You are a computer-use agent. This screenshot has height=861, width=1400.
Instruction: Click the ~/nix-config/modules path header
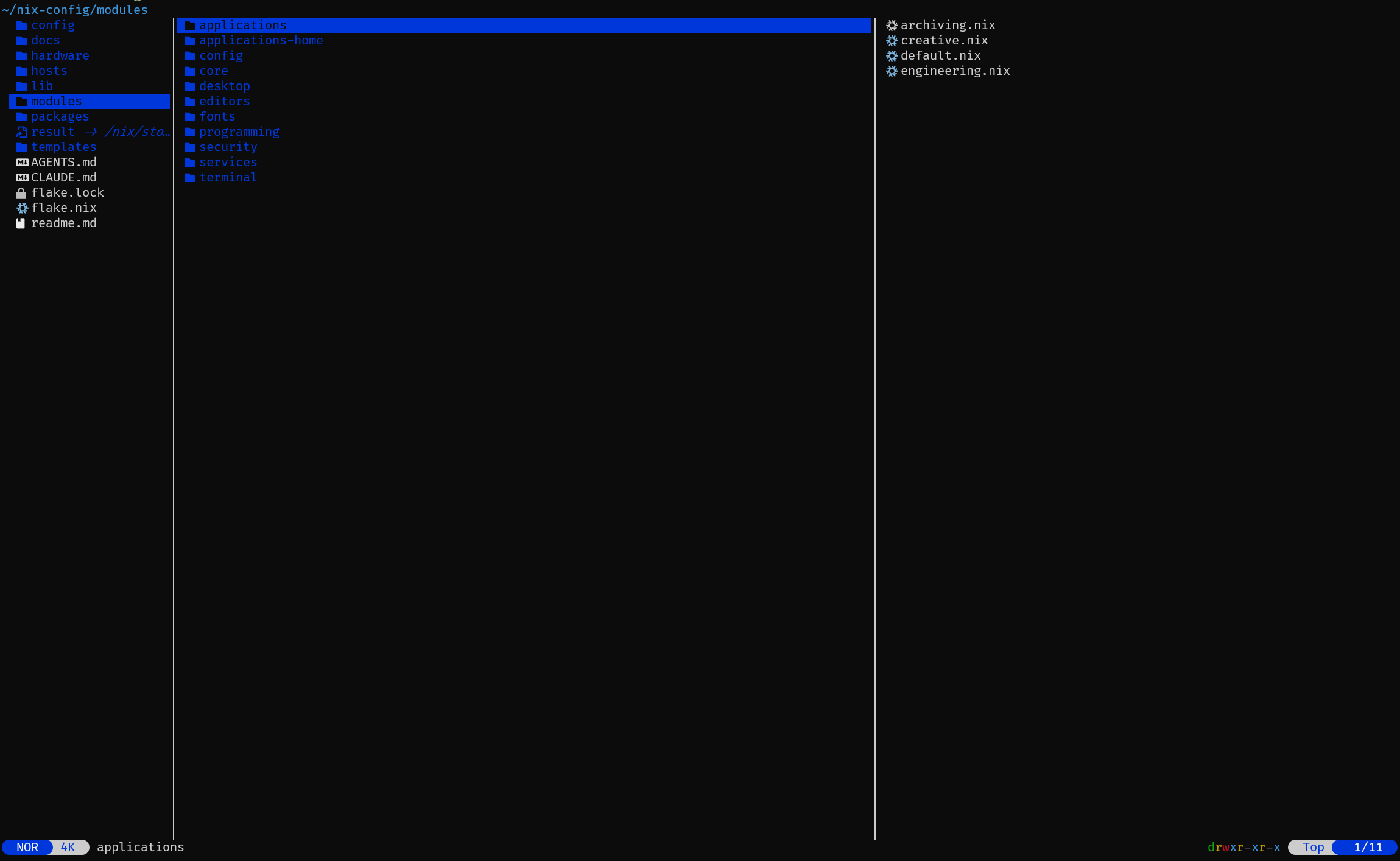pyautogui.click(x=75, y=10)
